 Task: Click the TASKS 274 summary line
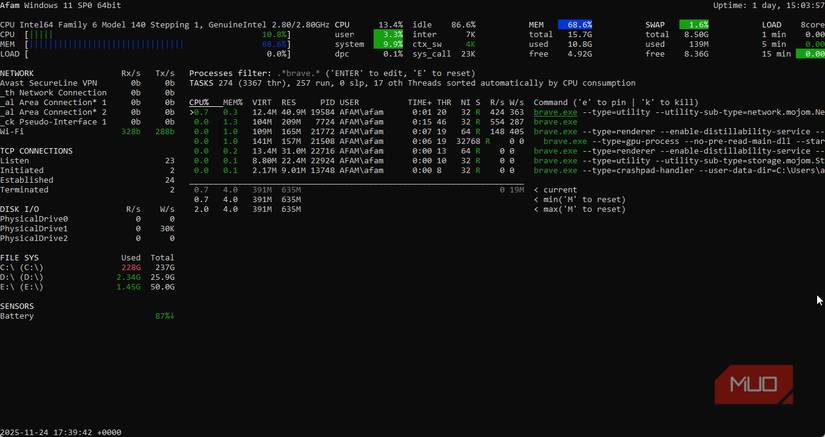tap(412, 83)
